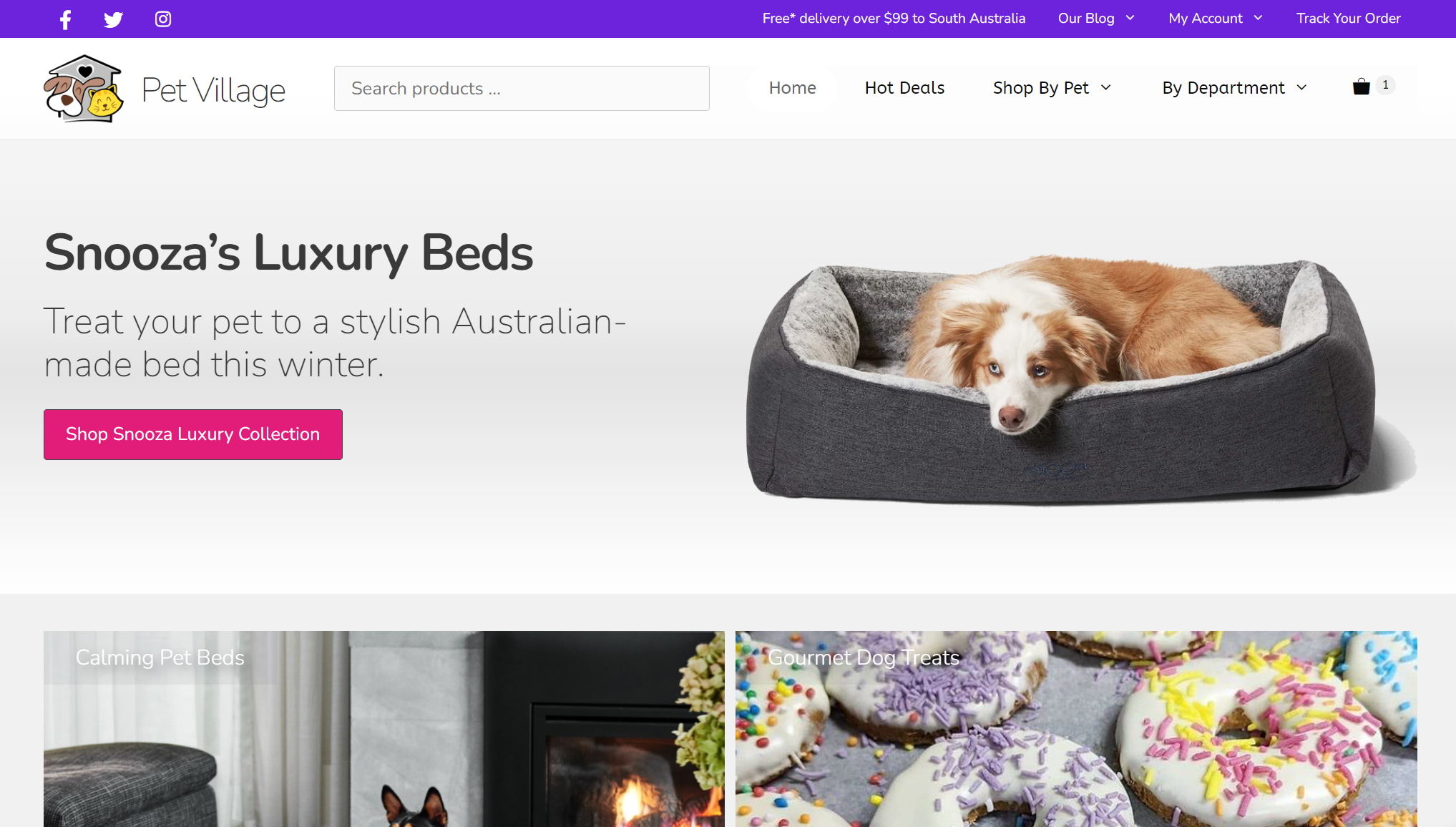Image resolution: width=1456 pixels, height=827 pixels.
Task: Click the shopping cart bag icon
Action: tap(1361, 87)
